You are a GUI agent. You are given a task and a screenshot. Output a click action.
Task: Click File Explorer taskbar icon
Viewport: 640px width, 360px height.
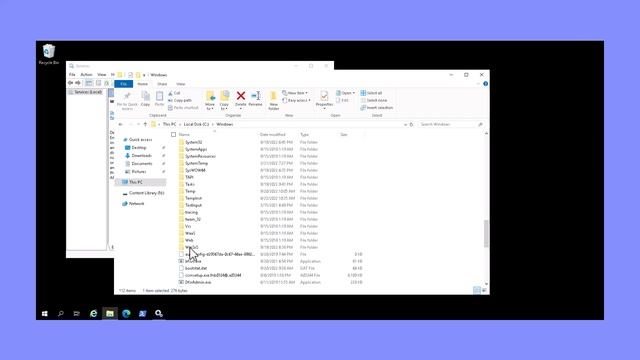point(110,313)
